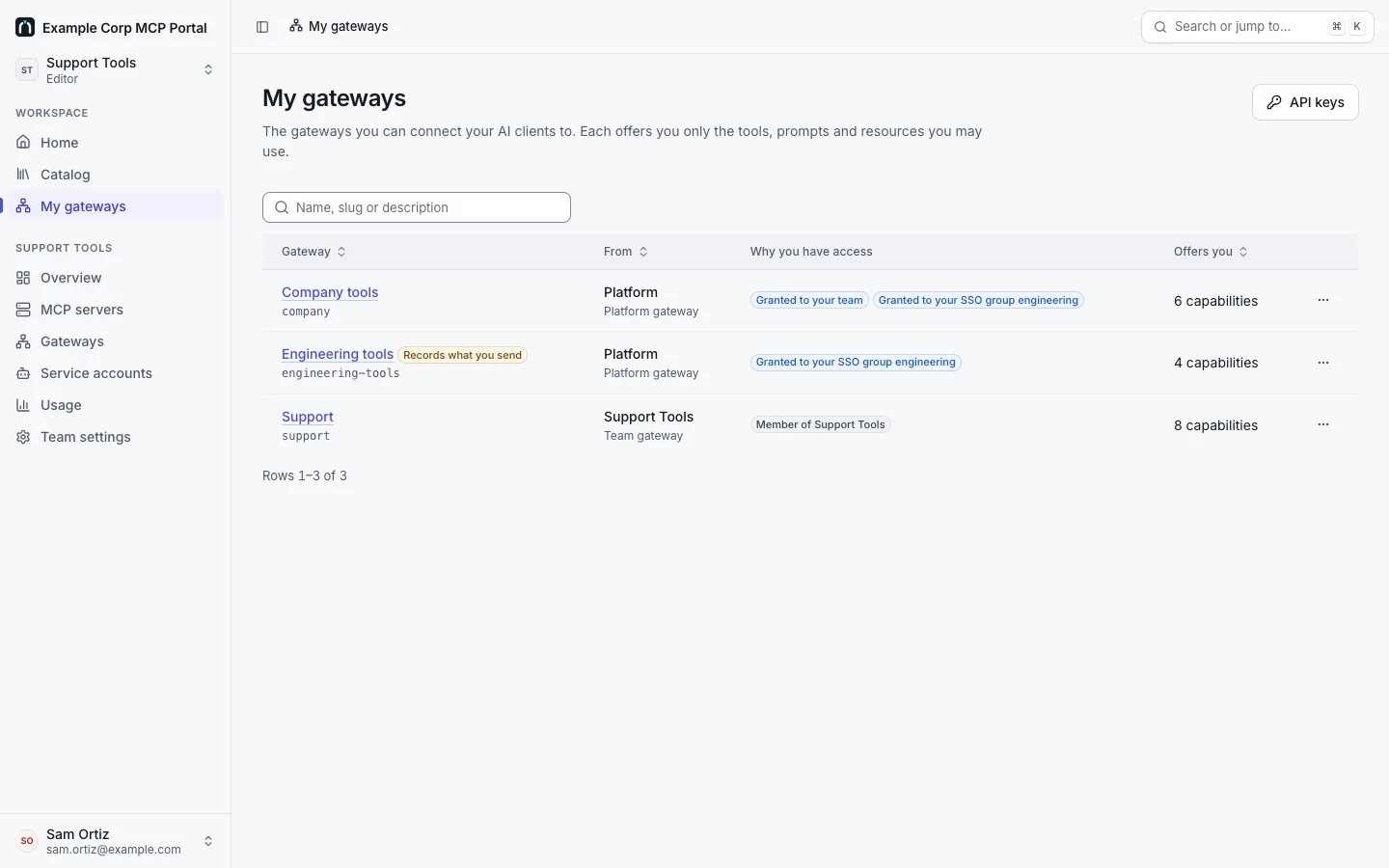Click the Records what you send badge
This screenshot has height=868, width=1389.
coord(463,355)
